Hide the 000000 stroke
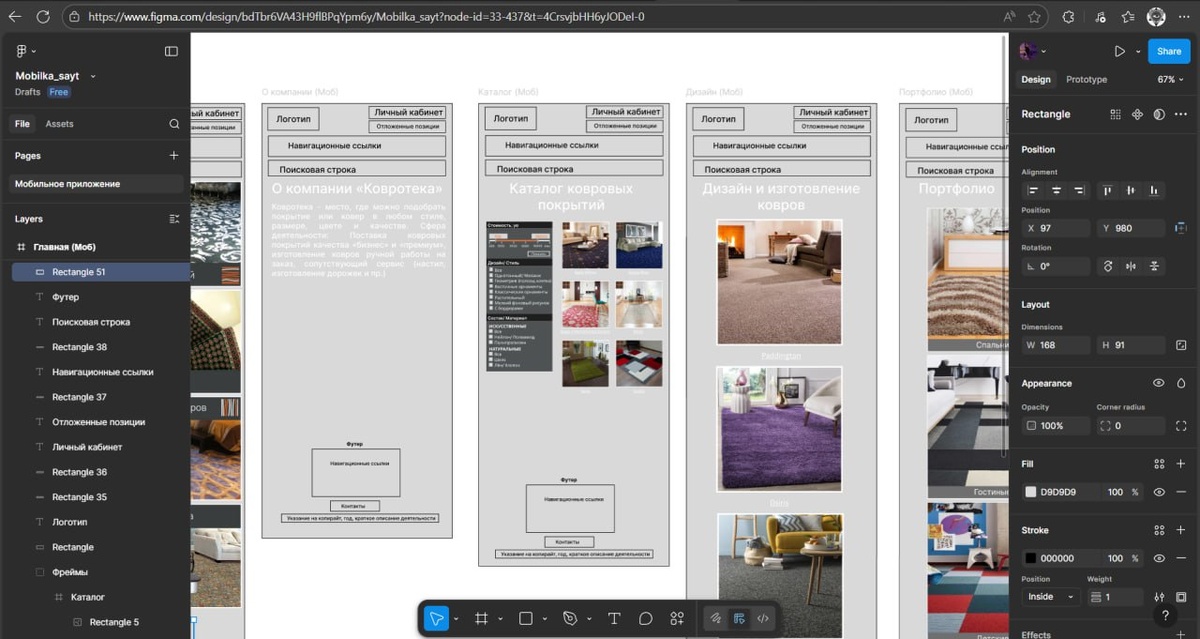Image resolution: width=1200 pixels, height=639 pixels. (1159, 558)
